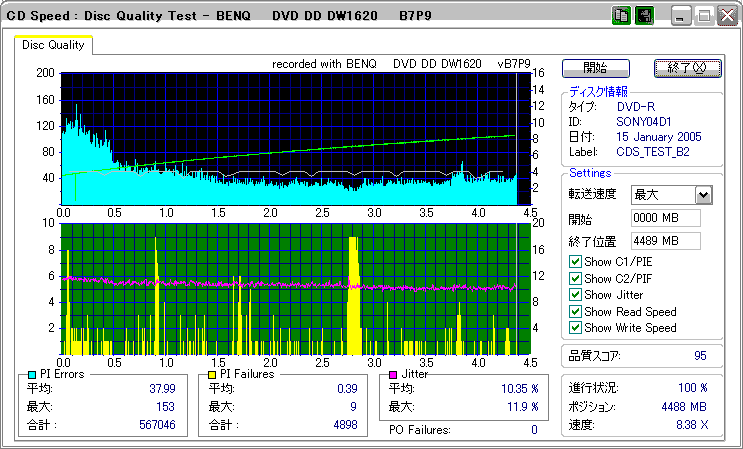Click the 最大 value in speed combo box
Screen dimensions: 743x449
click(x=647, y=195)
